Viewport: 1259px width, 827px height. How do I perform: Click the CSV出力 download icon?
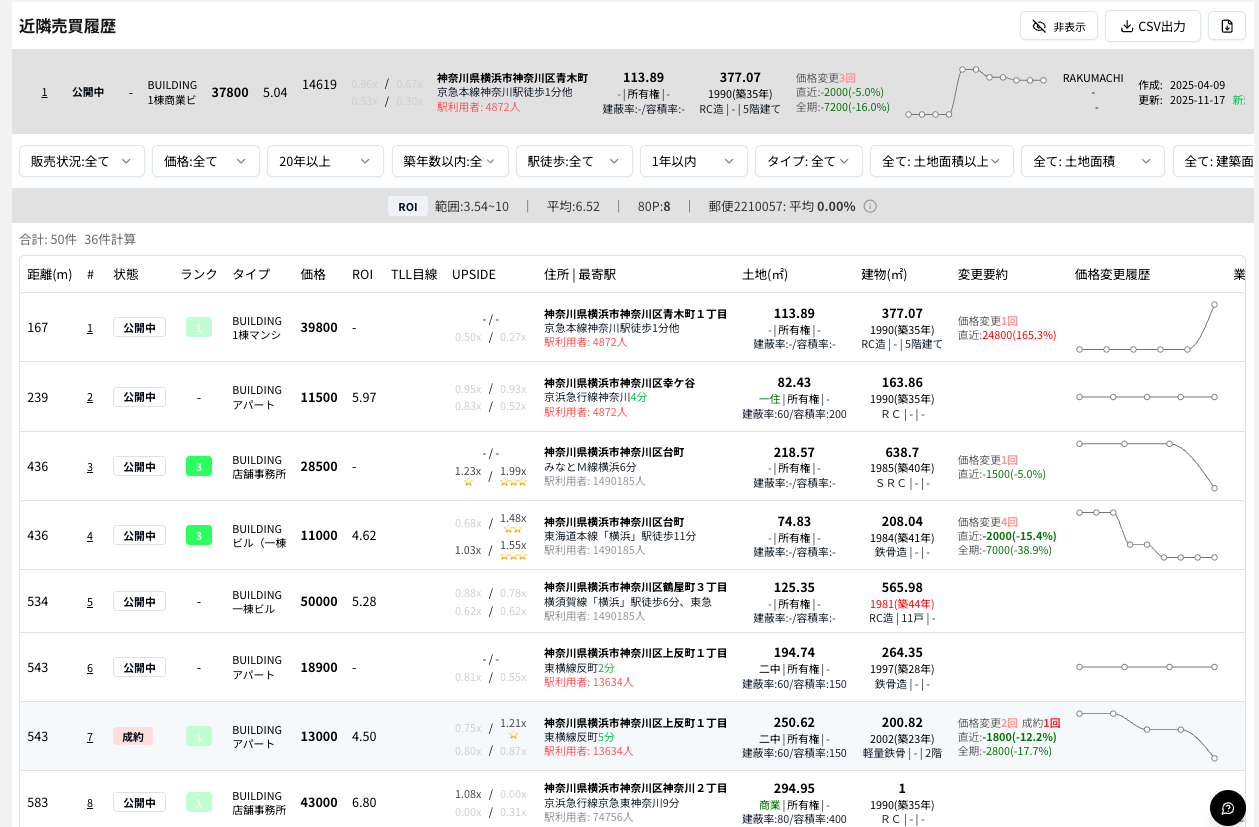click(1126, 26)
